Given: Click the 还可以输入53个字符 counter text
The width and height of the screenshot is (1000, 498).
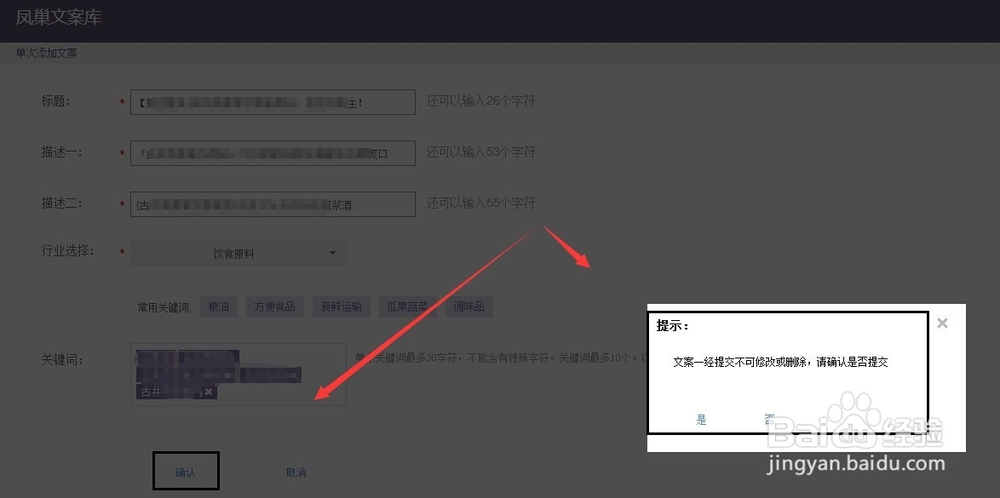Looking at the screenshot, I should pos(481,152).
